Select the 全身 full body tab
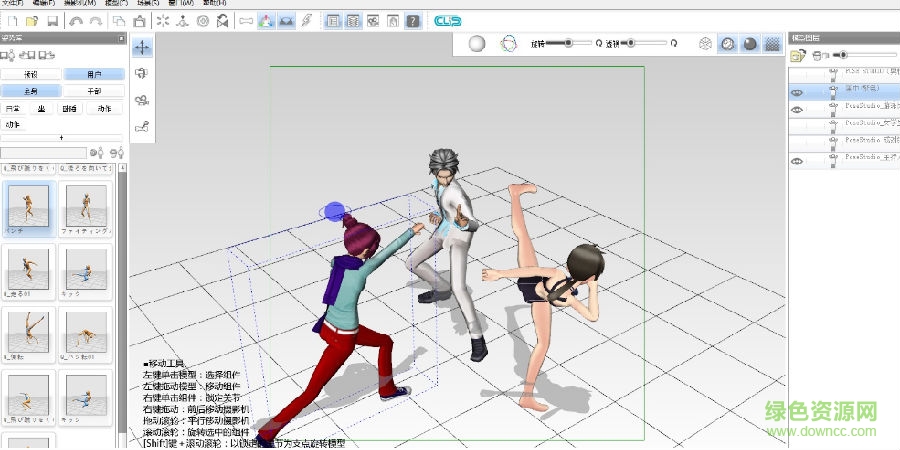The image size is (900, 450). (x=31, y=91)
